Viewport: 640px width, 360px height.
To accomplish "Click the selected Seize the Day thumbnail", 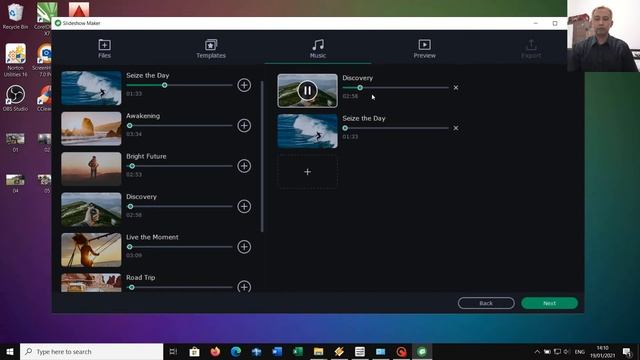I will (x=307, y=131).
